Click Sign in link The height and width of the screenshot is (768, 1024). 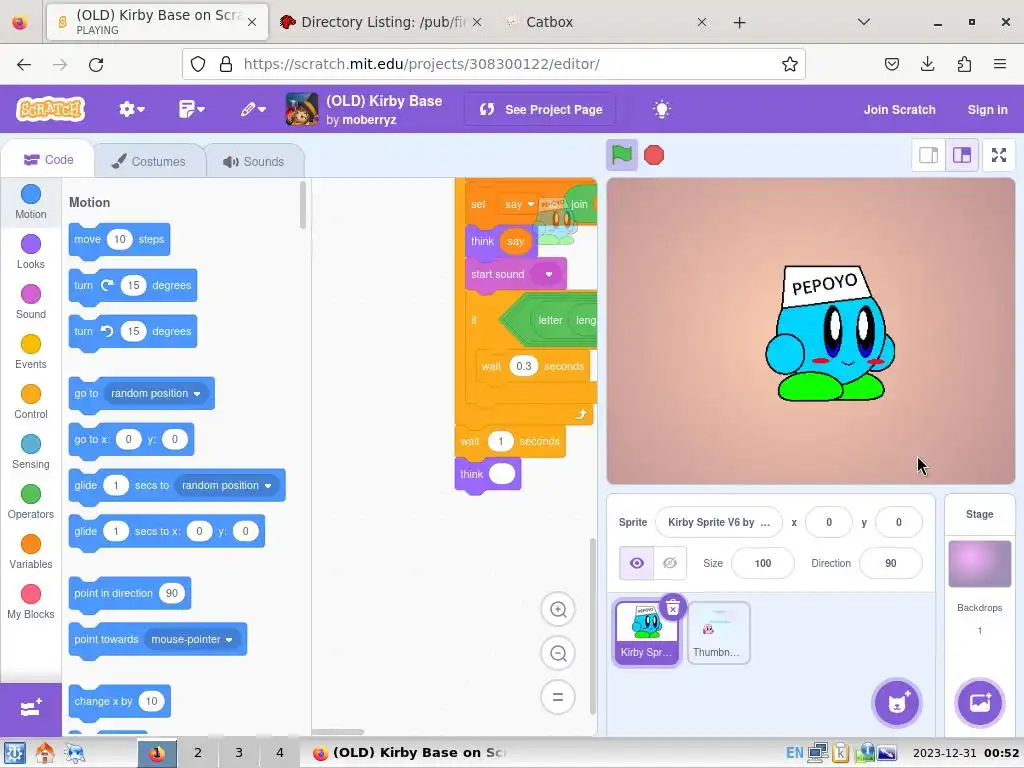coord(987,110)
